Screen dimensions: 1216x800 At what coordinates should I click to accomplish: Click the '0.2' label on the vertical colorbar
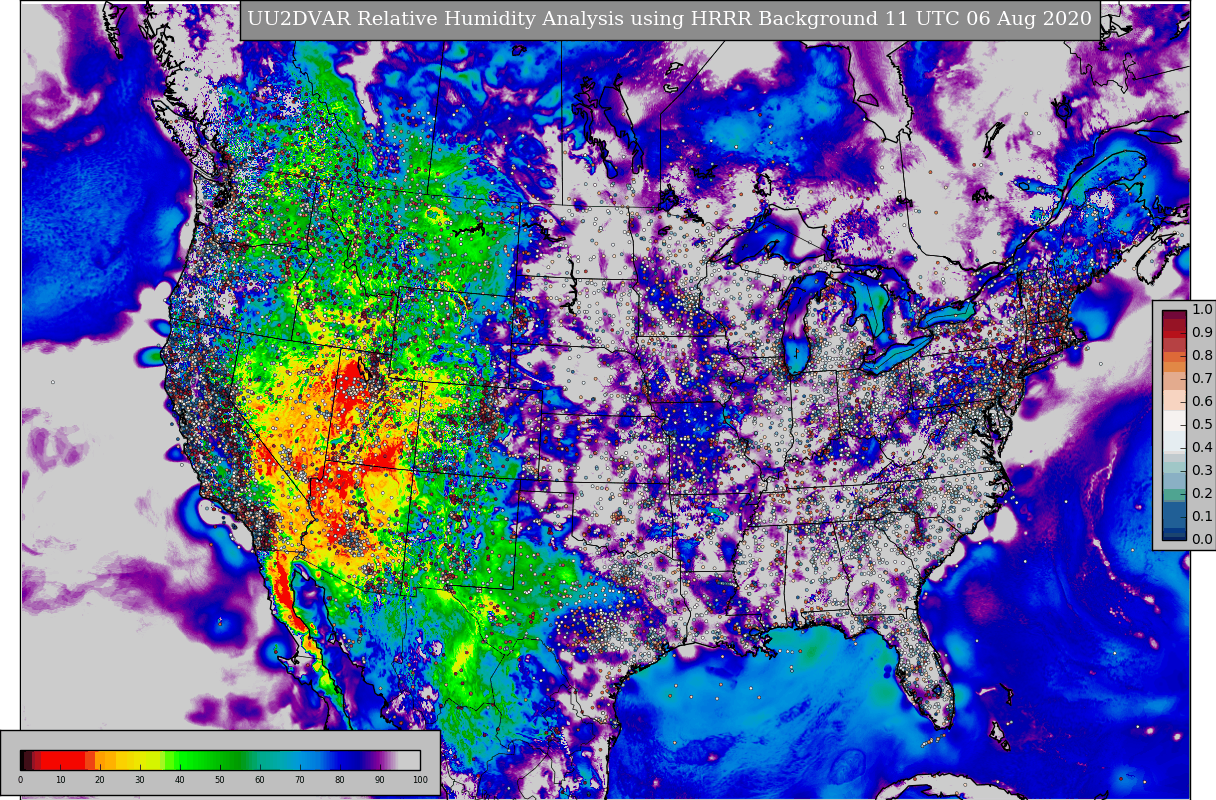pos(1202,494)
